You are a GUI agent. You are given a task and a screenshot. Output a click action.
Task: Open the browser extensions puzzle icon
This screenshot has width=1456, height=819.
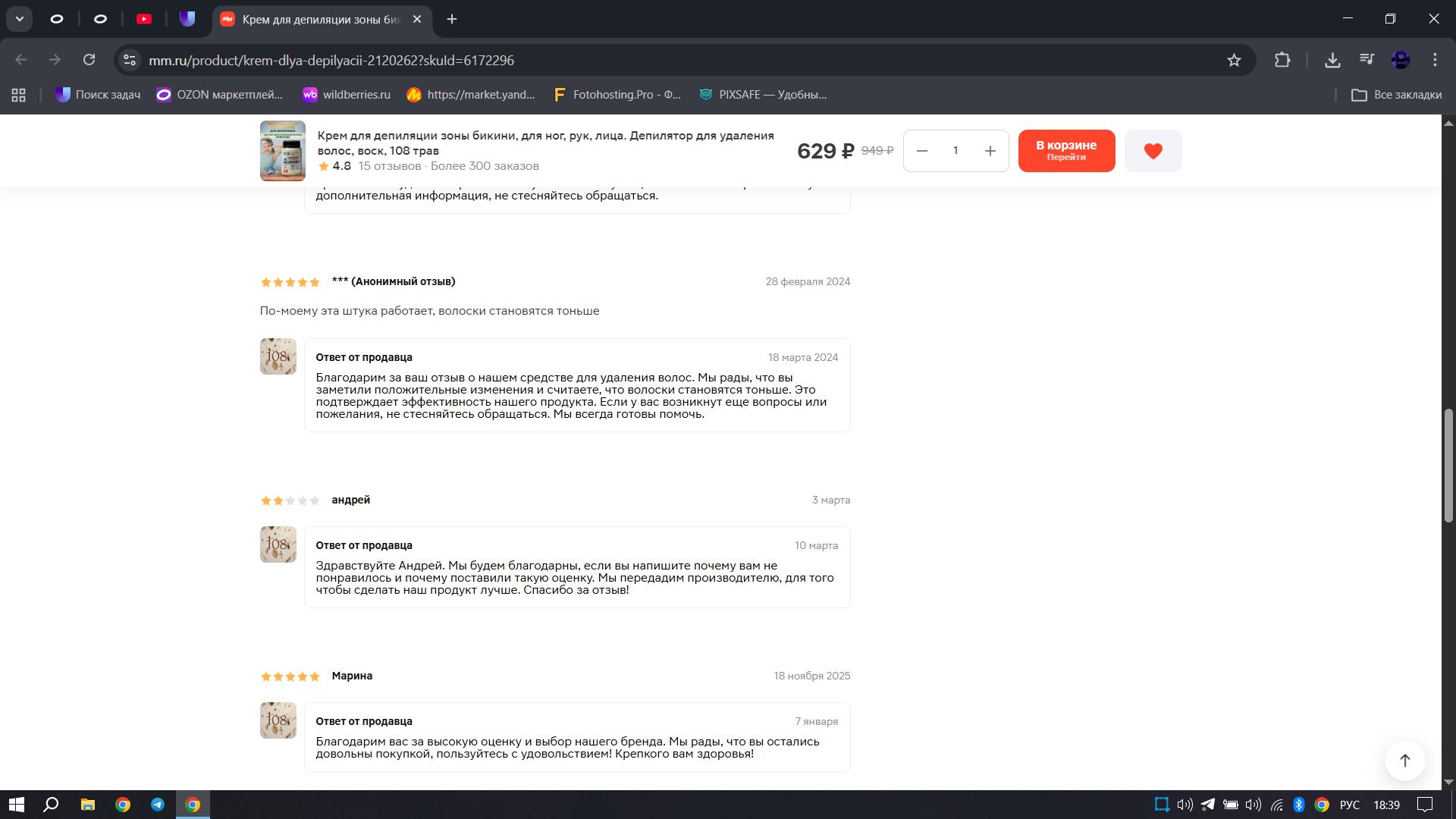click(x=1282, y=60)
